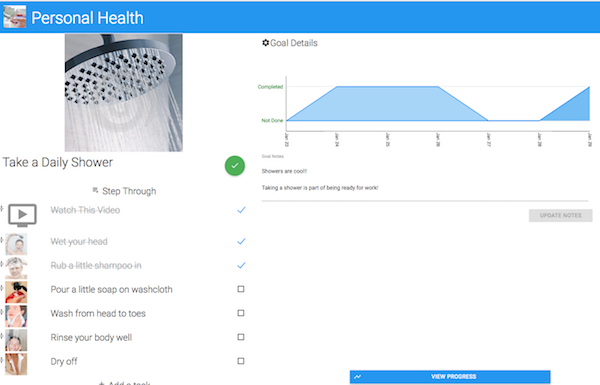
Task: Click the View Progress button
Action: [450, 377]
